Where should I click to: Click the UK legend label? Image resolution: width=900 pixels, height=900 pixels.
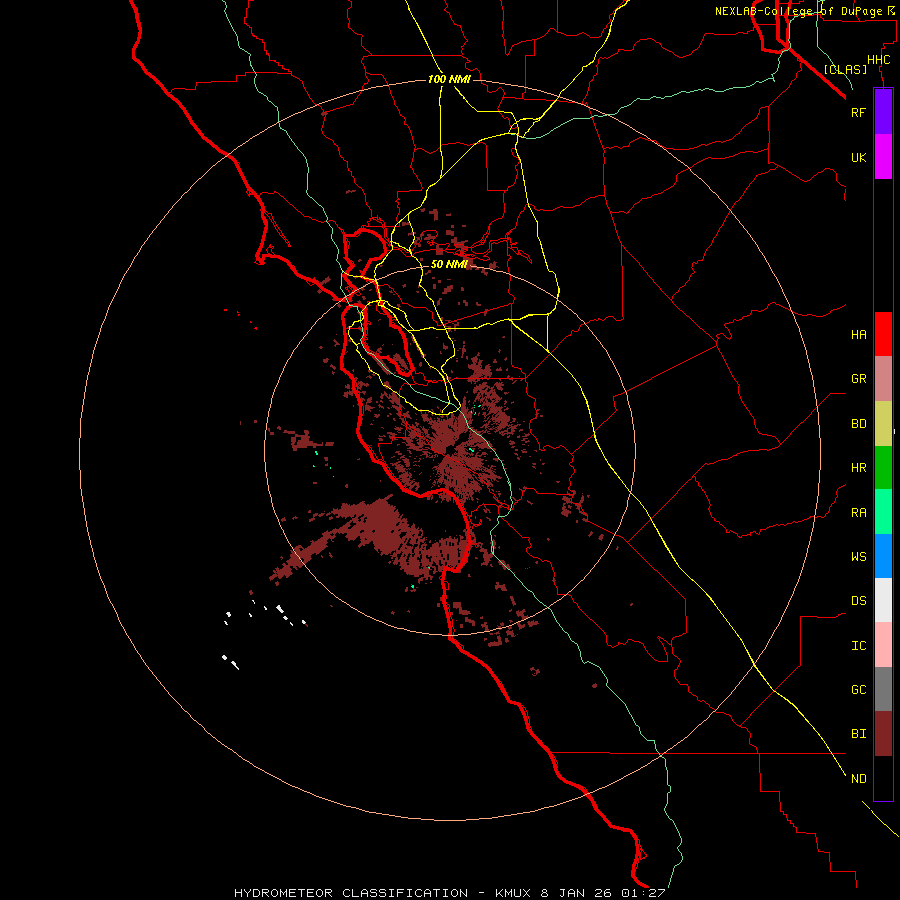coord(858,157)
